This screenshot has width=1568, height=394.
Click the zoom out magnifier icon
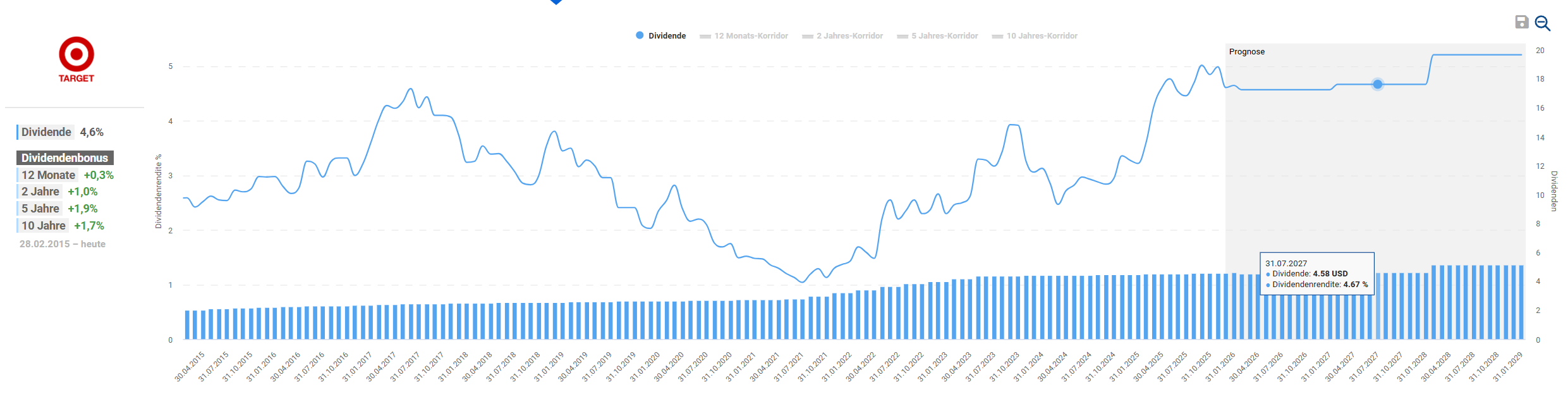pos(1542,23)
